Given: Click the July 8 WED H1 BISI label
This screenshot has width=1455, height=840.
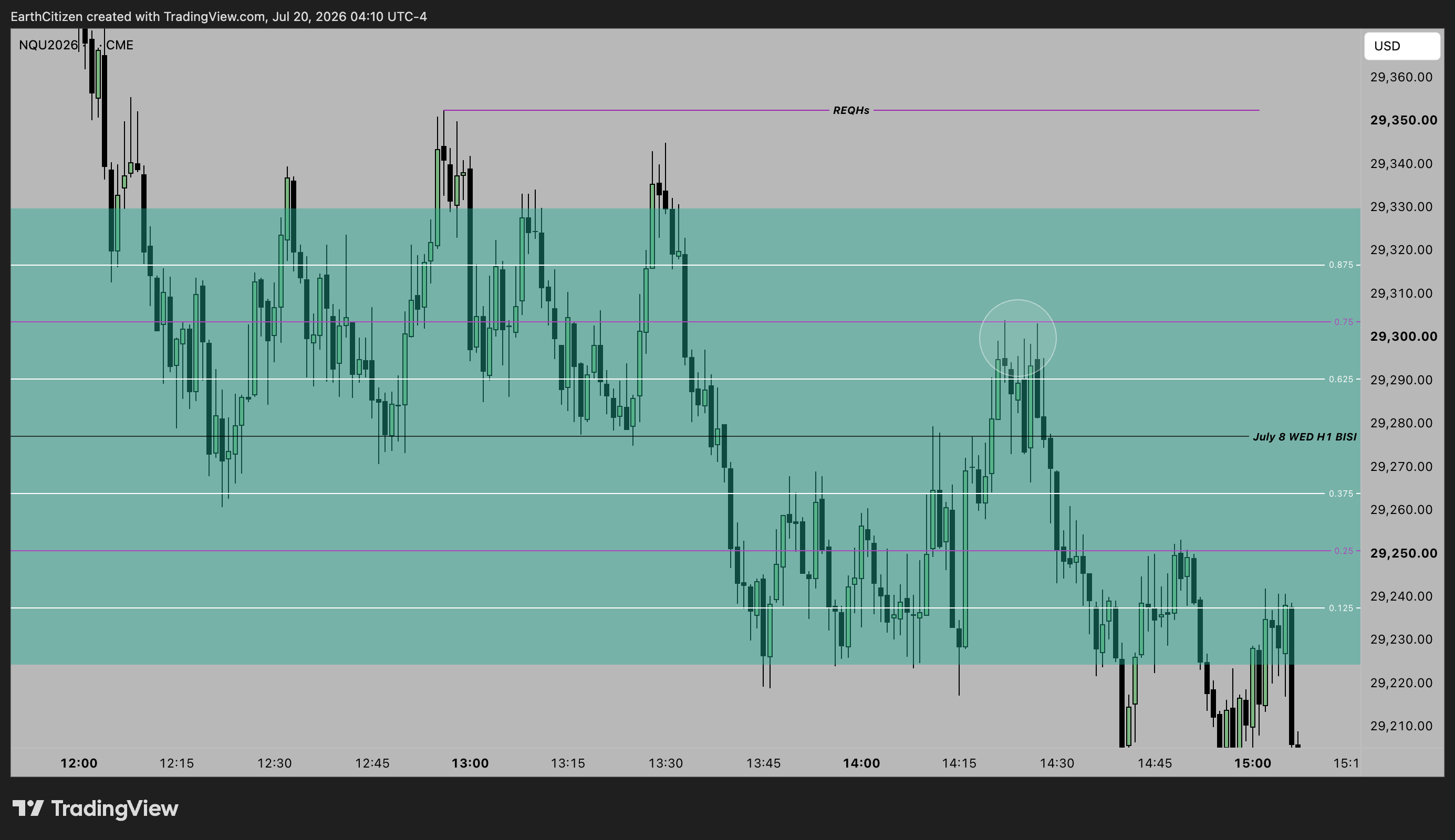Looking at the screenshot, I should pos(1304,437).
